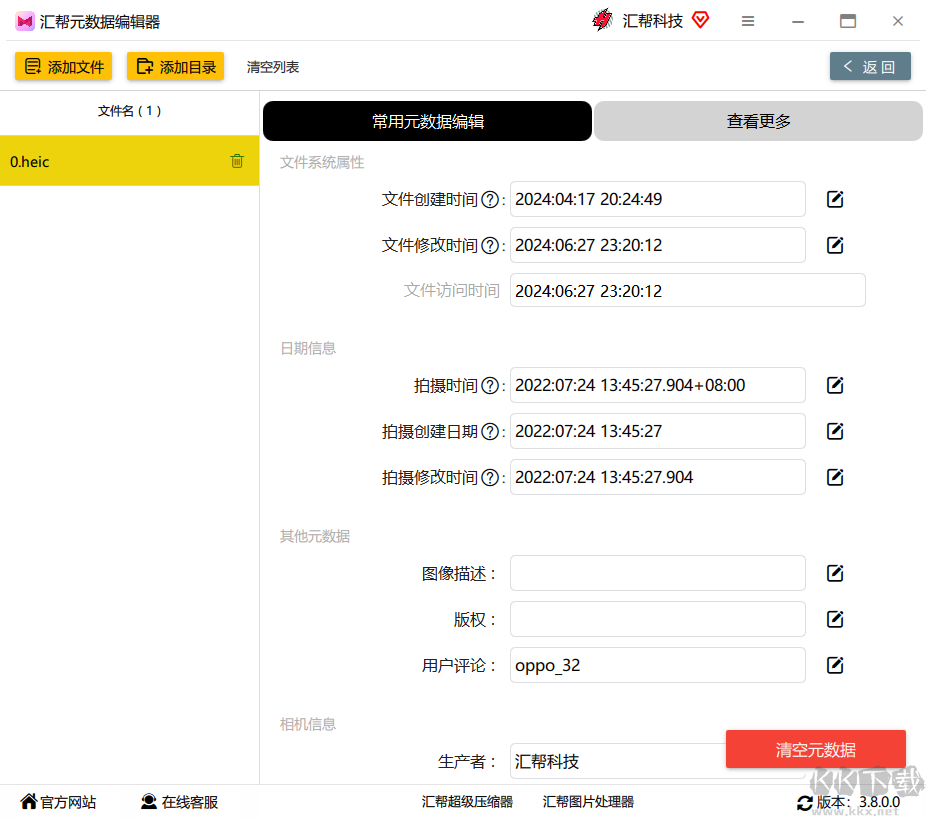Select the 0.heic file in the list

tap(100, 160)
